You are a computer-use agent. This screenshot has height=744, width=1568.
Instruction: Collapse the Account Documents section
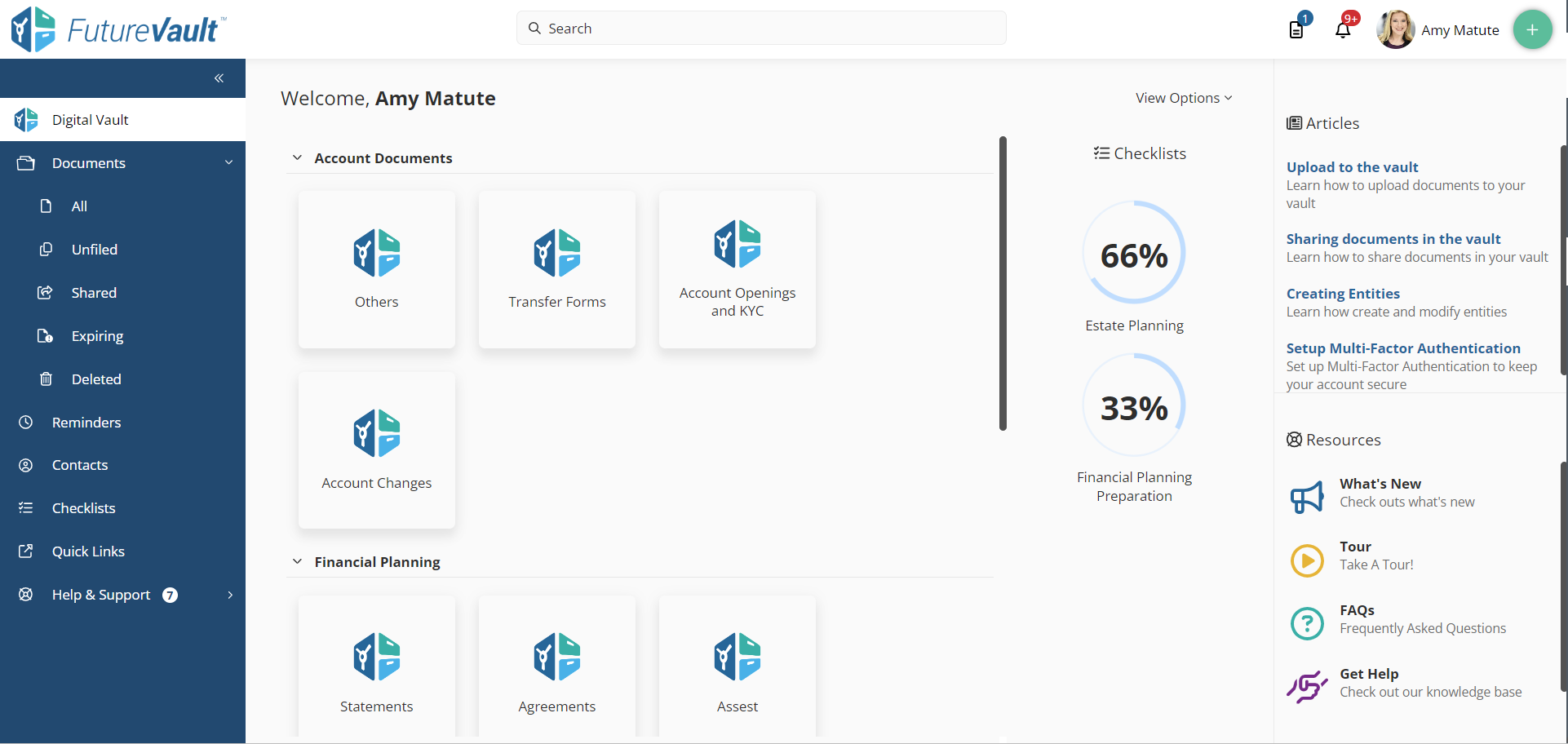297,157
